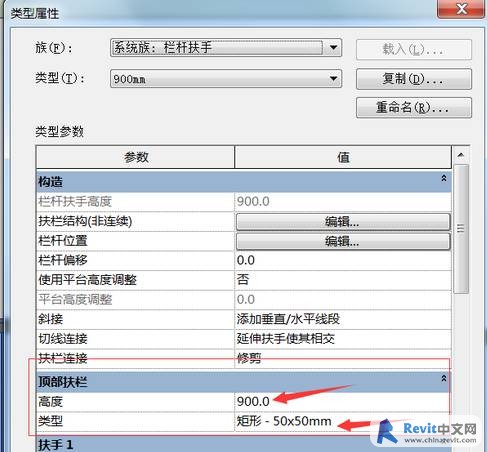Click 编辑 button for 栏杆位置

pyautogui.click(x=343, y=241)
